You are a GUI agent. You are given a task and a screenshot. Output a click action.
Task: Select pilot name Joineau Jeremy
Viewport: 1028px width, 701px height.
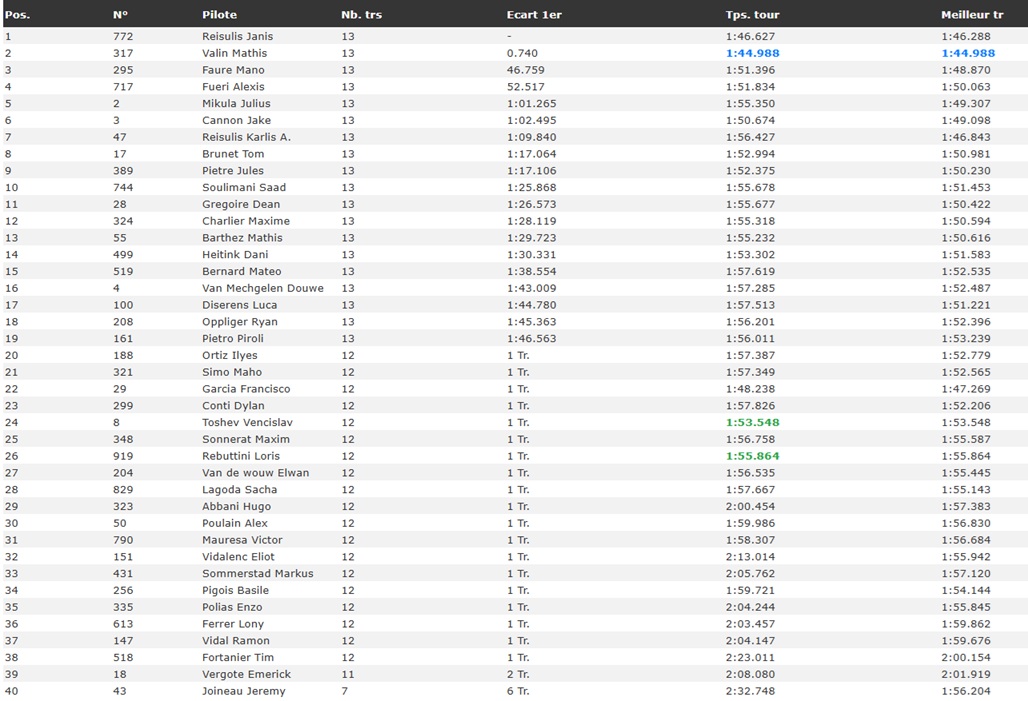(243, 691)
